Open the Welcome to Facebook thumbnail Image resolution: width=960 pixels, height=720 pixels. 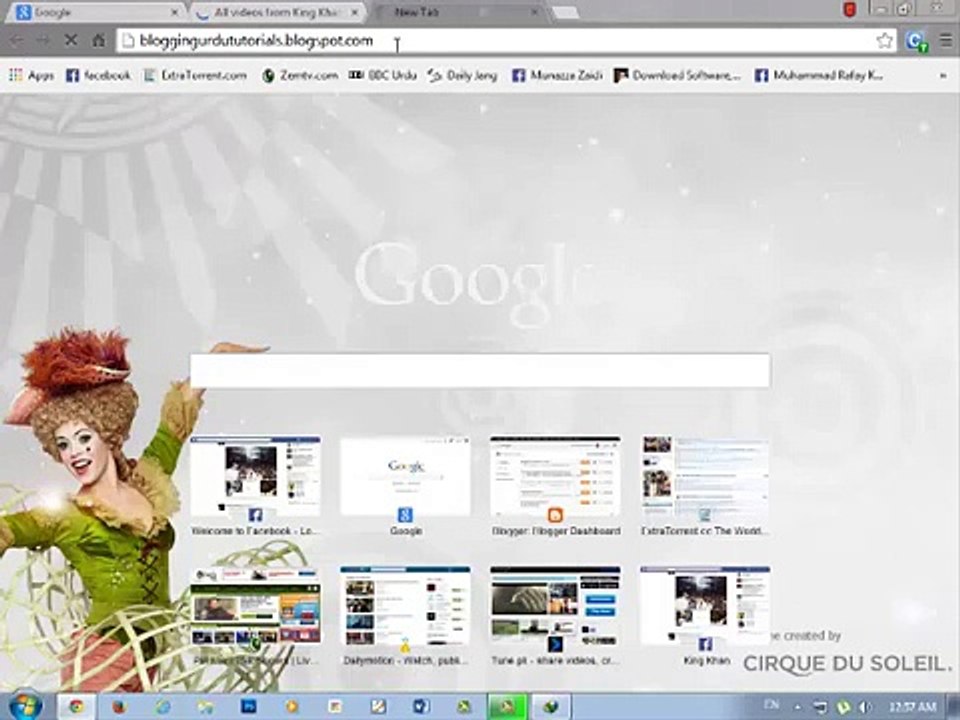tap(255, 487)
